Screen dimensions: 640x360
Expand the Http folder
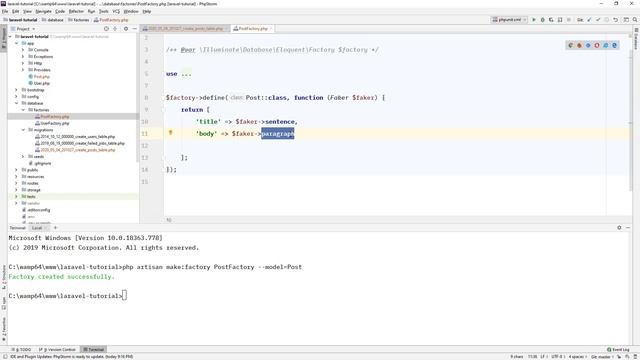coord(23,63)
